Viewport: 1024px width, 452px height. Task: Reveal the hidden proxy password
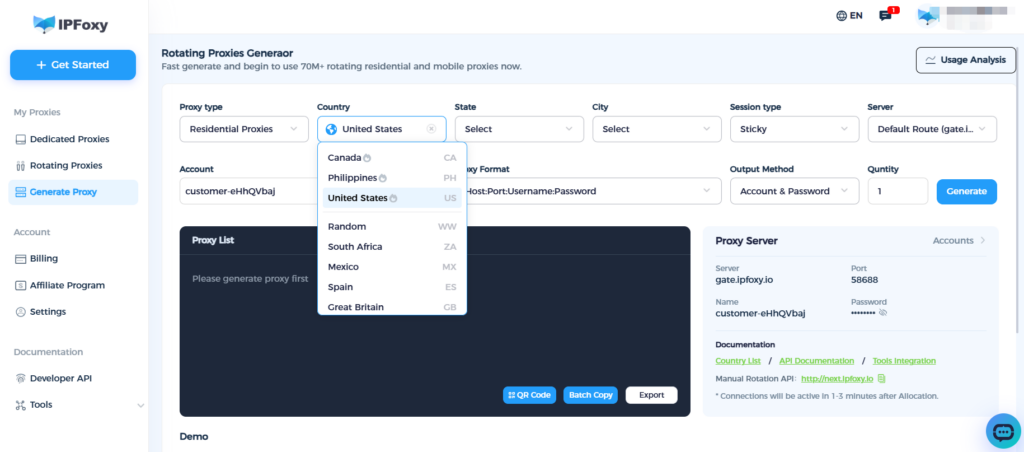pos(883,313)
